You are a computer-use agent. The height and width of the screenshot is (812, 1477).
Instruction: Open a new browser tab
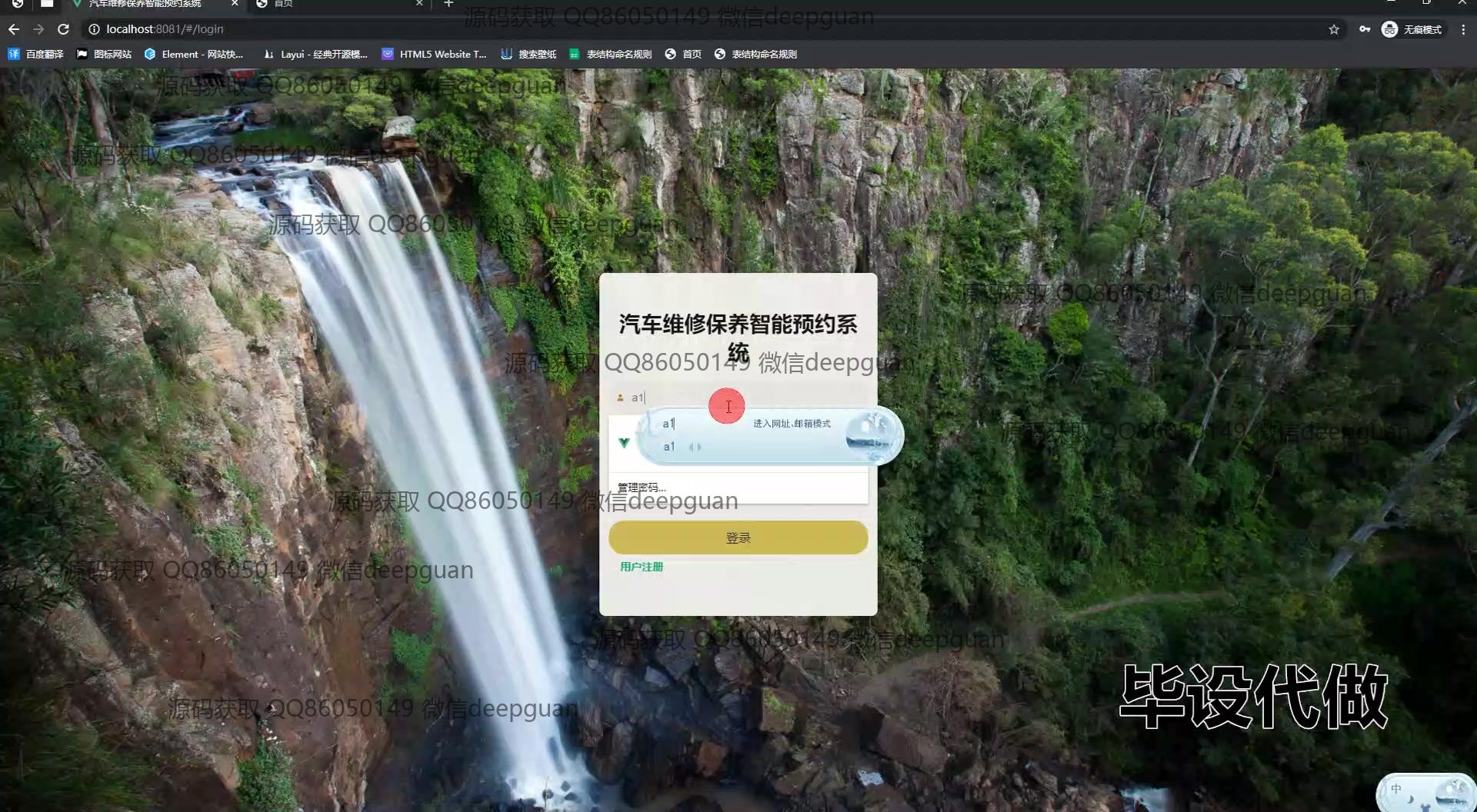click(448, 4)
